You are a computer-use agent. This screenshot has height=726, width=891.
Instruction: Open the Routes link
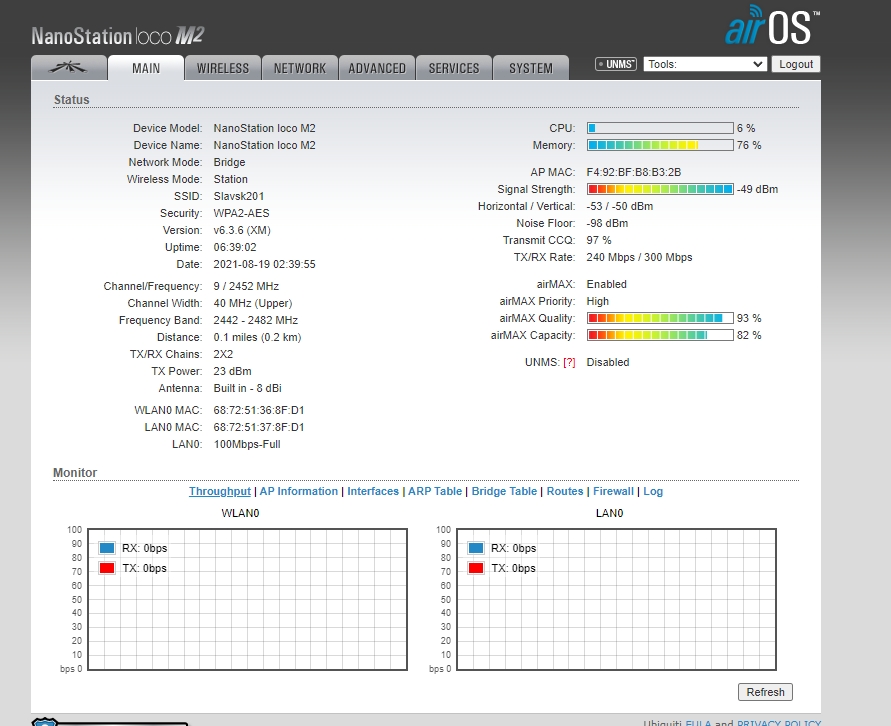click(x=565, y=491)
